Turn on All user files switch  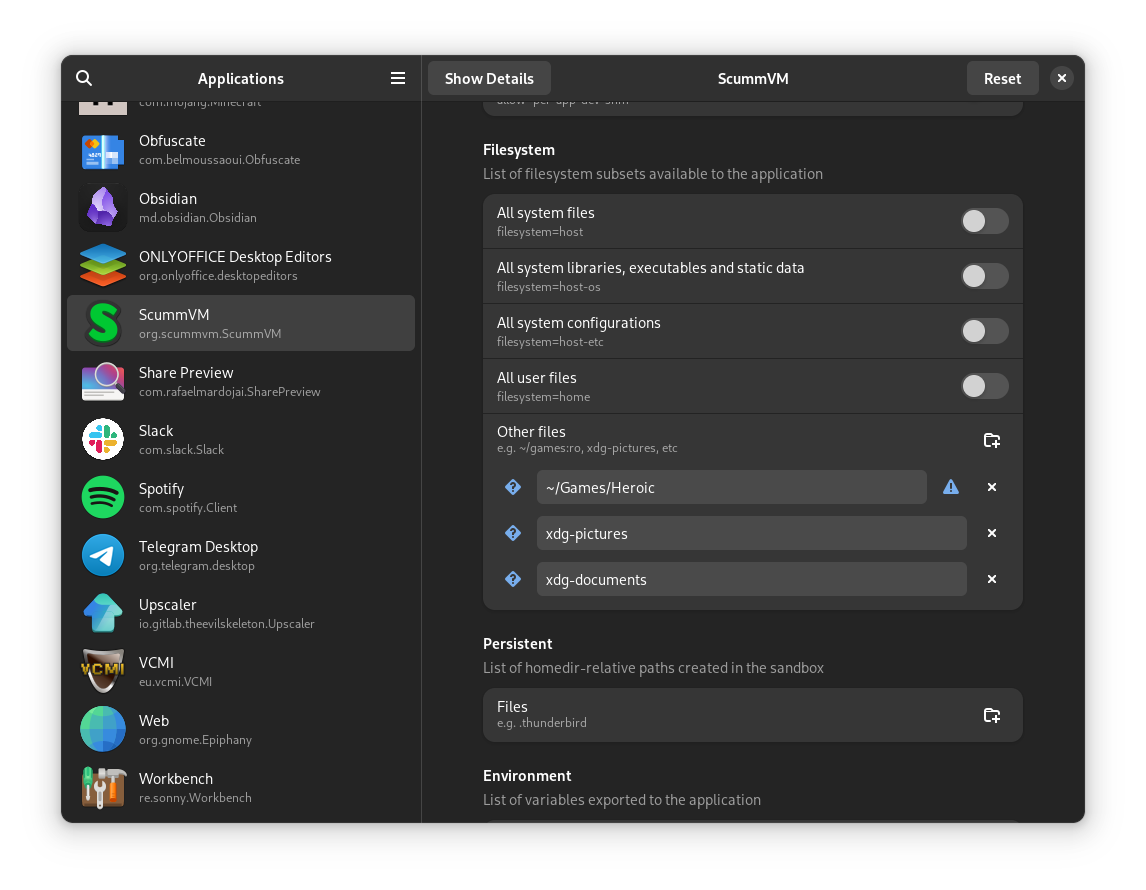click(984, 386)
